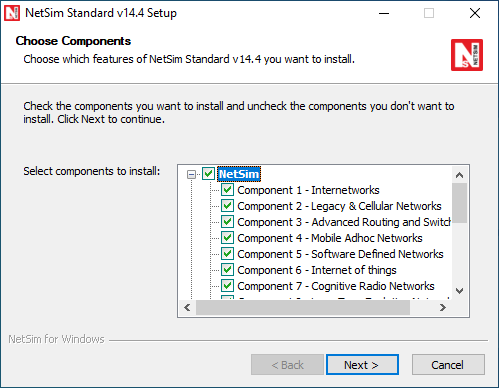The width and height of the screenshot is (499, 388).
Task: Click the horizontal scrollbar right arrow
Action: (x=443, y=307)
